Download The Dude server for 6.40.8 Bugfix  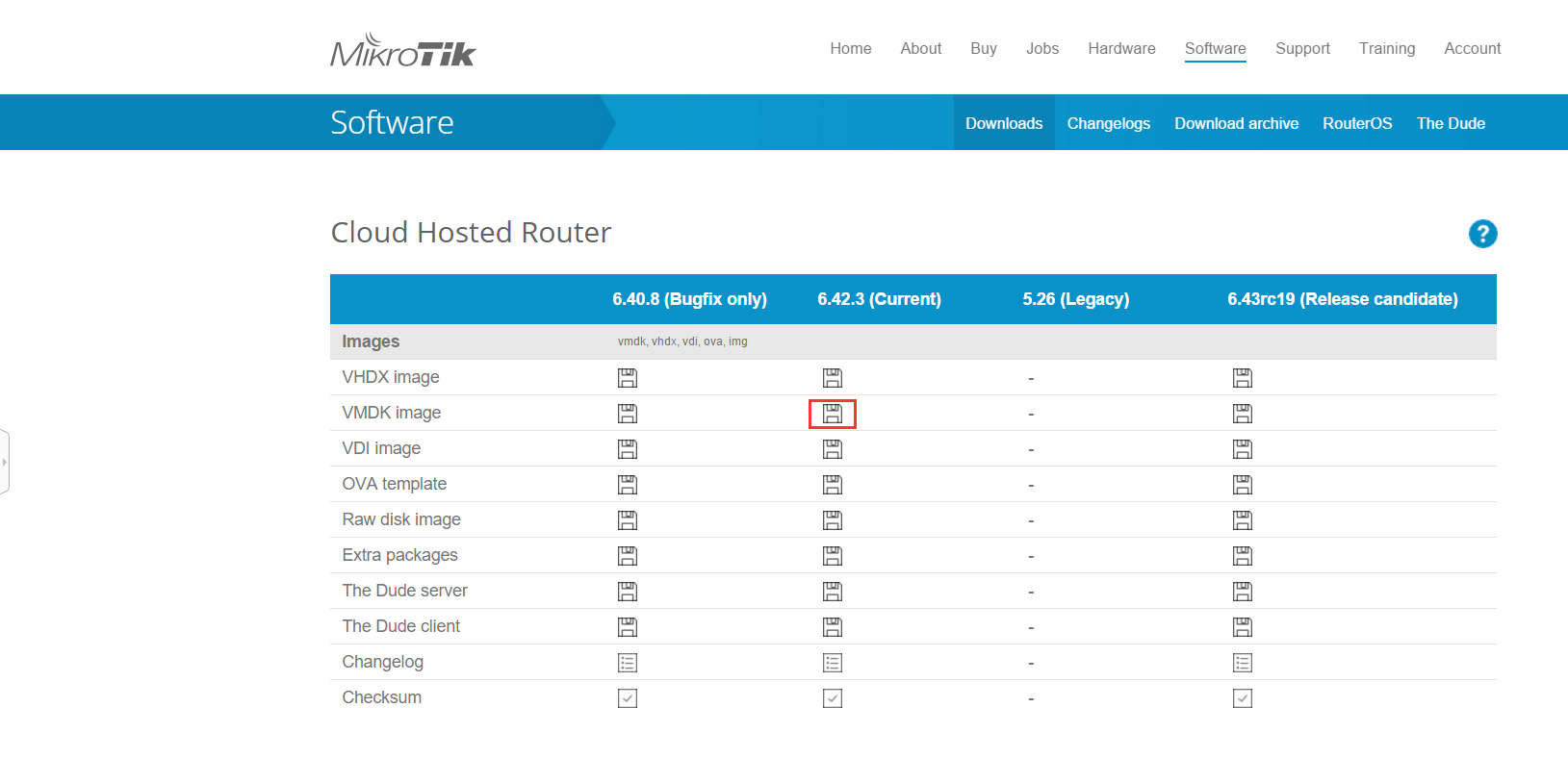(628, 592)
